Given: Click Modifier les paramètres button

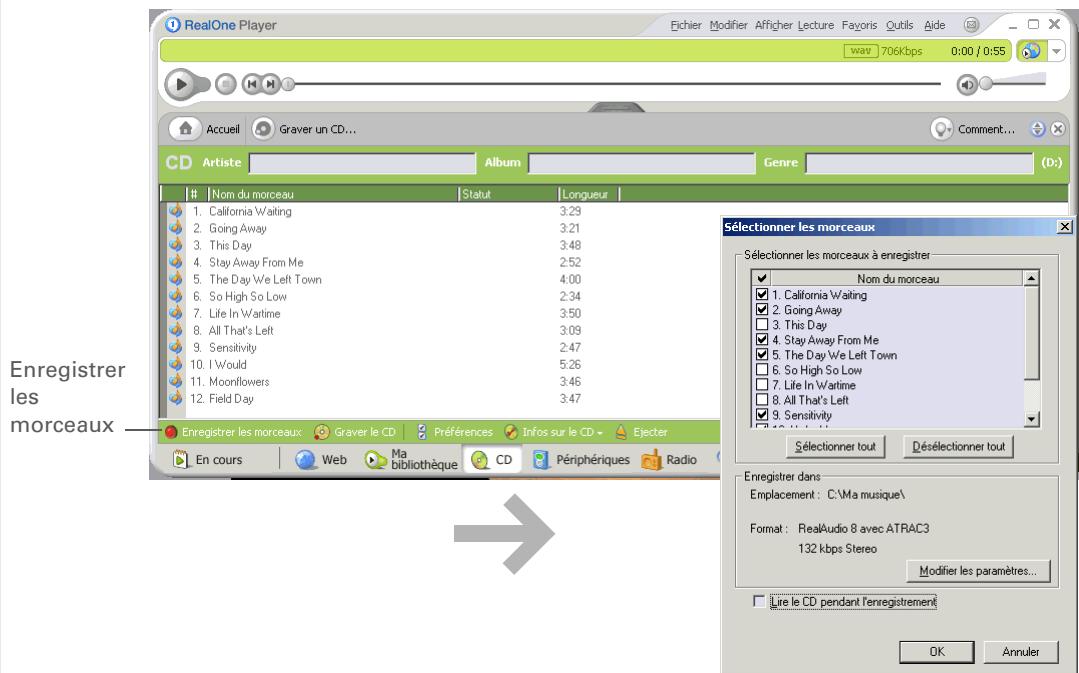Looking at the screenshot, I should coord(978,571).
